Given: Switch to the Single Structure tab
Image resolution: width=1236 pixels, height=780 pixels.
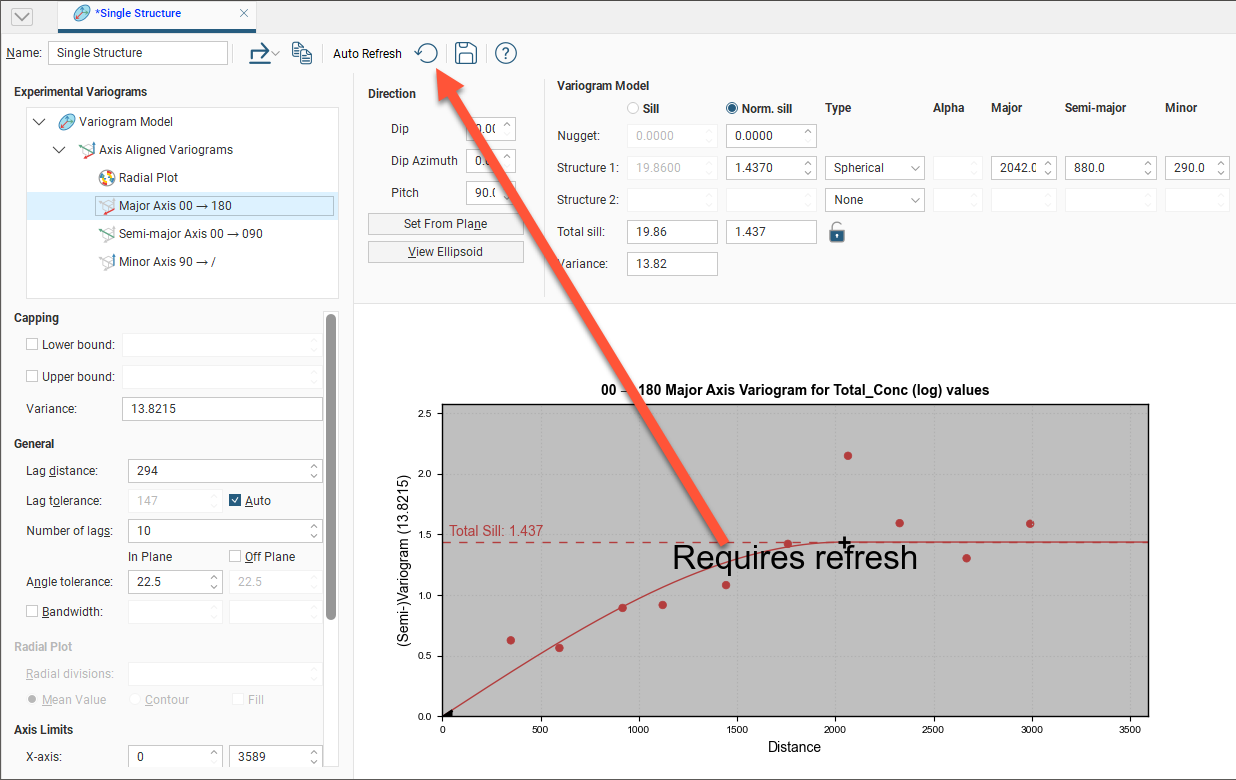Looking at the screenshot, I should point(142,14).
